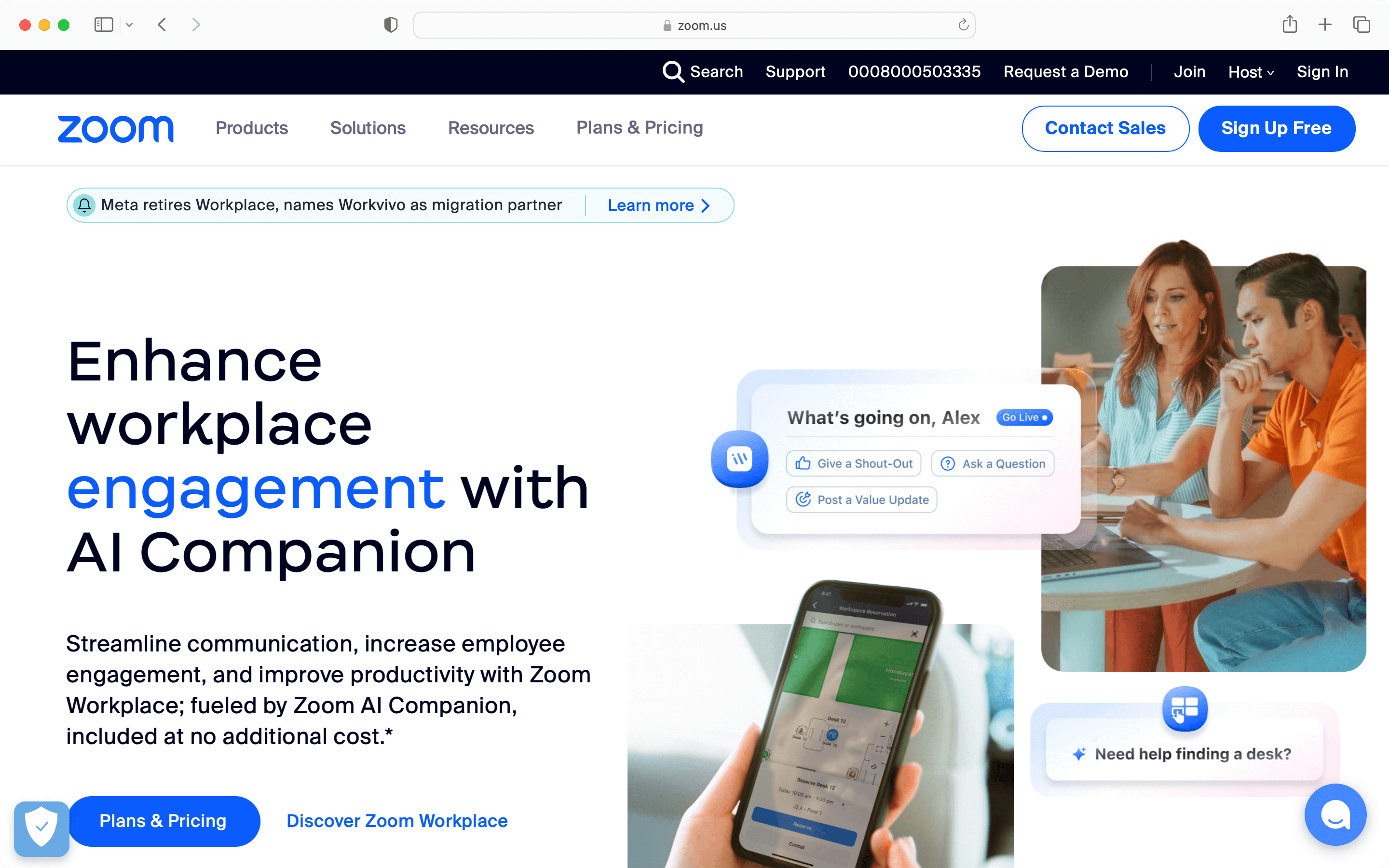Click the Support link
The width and height of the screenshot is (1389, 868).
click(795, 72)
